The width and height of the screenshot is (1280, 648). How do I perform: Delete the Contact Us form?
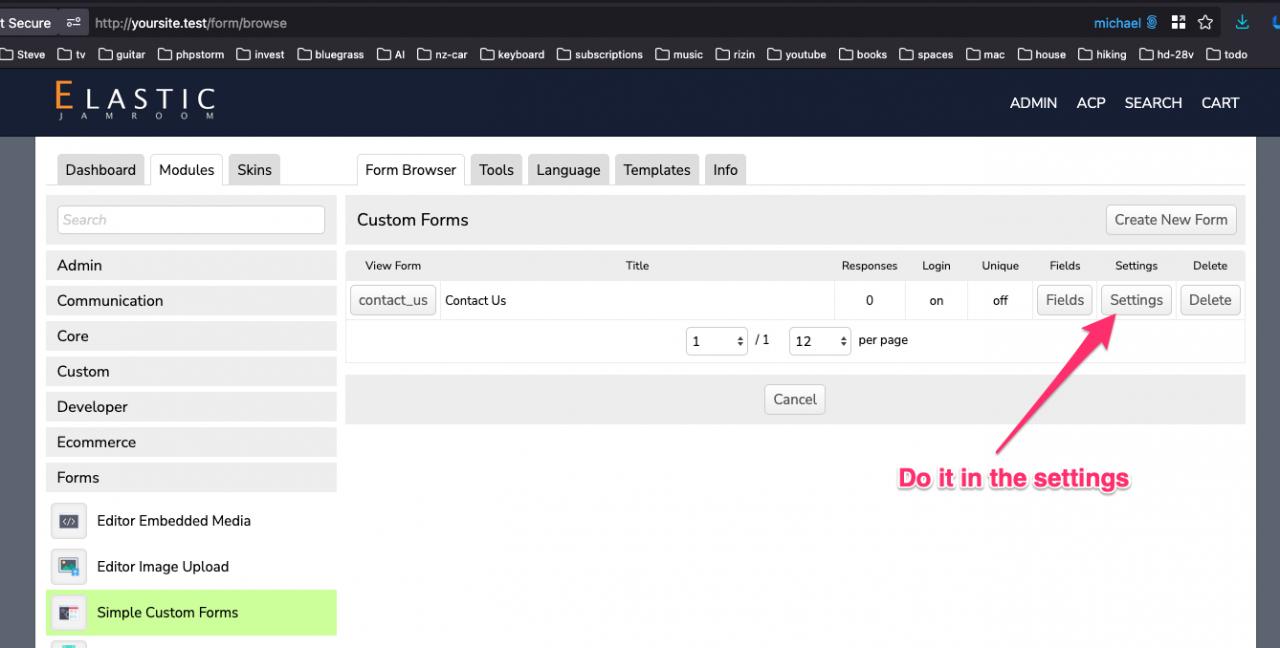click(1210, 300)
